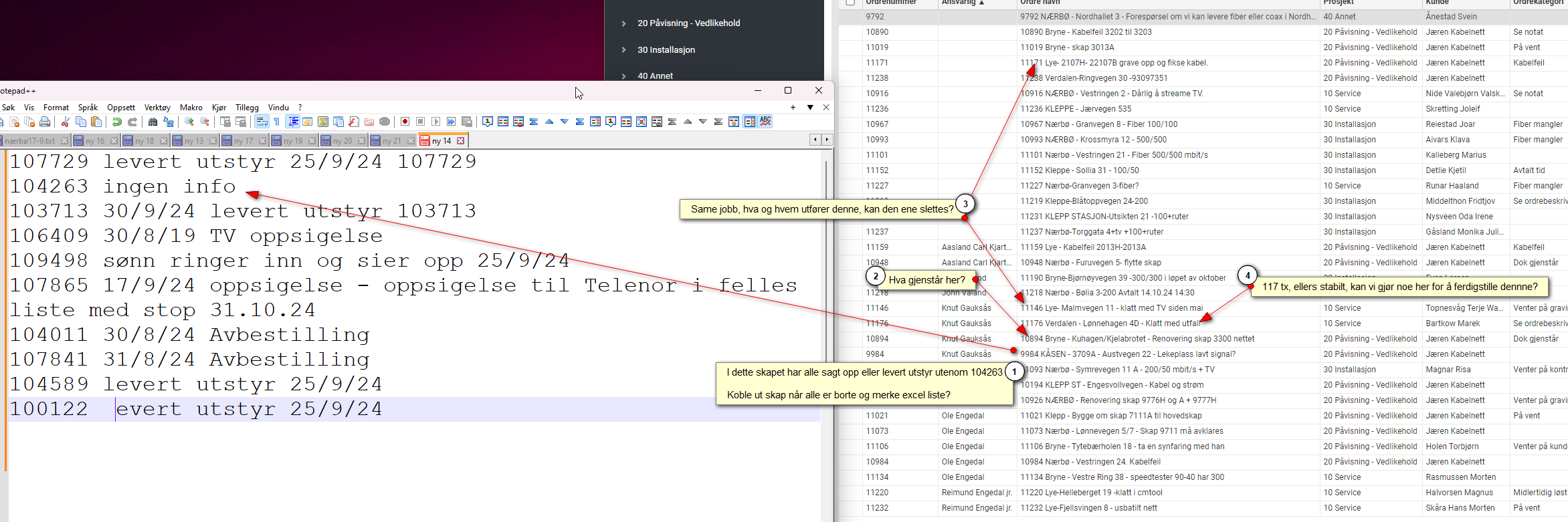
Task: Click the blue previous-difference up arrow icon
Action: click(x=549, y=122)
